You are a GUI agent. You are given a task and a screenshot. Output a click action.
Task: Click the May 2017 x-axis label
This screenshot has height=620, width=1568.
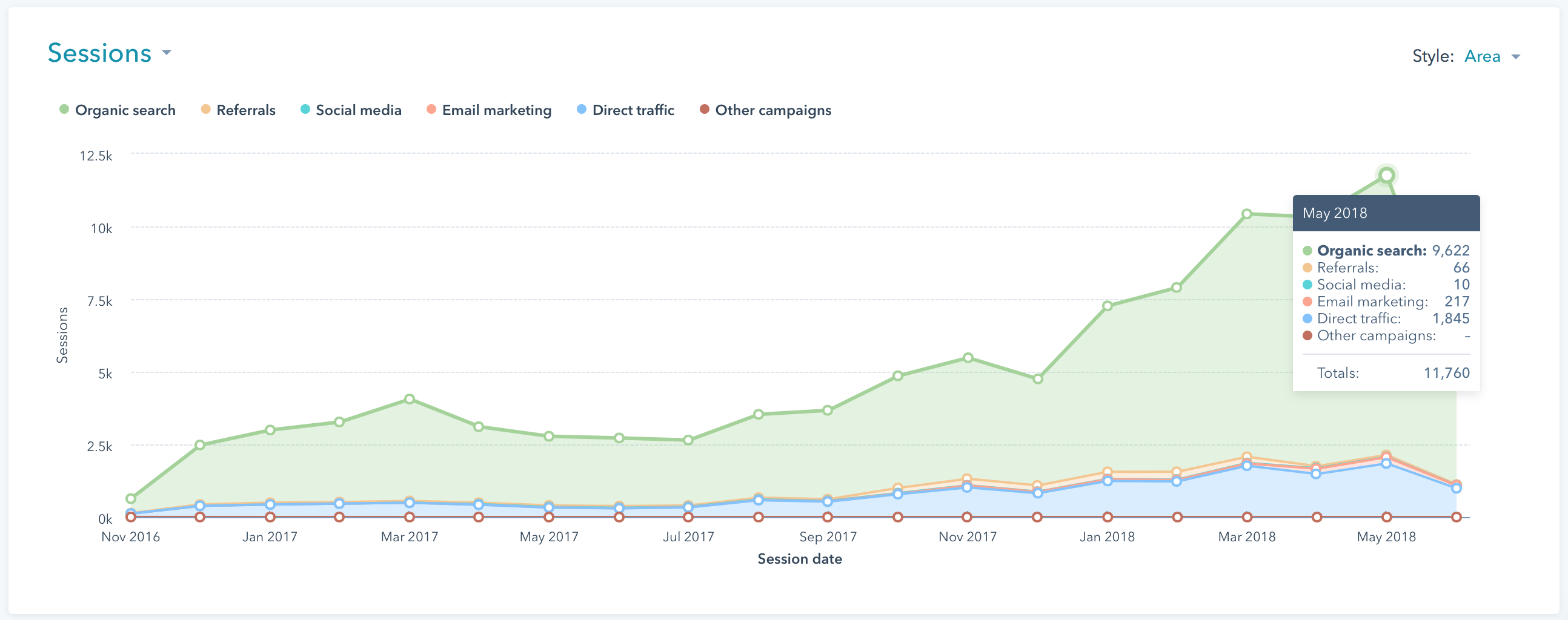point(549,536)
